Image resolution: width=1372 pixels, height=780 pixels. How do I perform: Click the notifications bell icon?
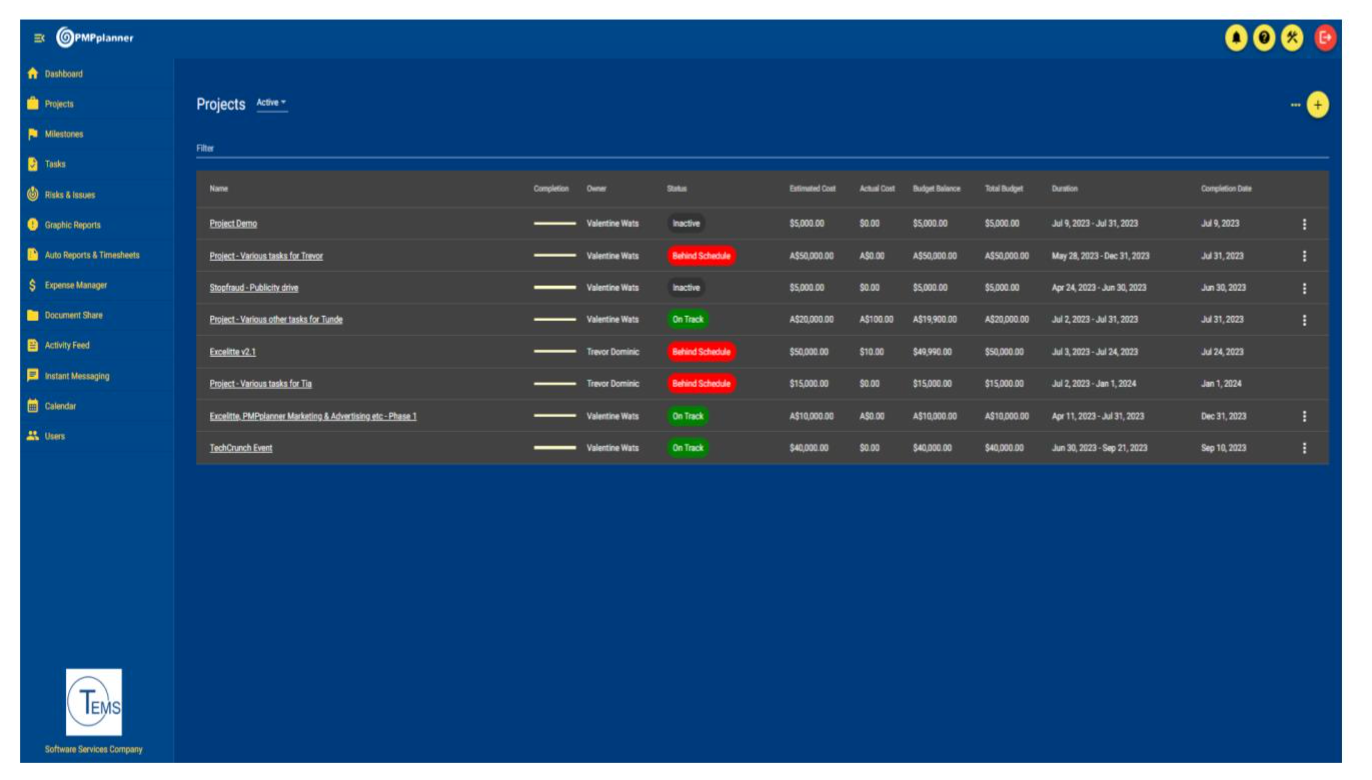1237,38
